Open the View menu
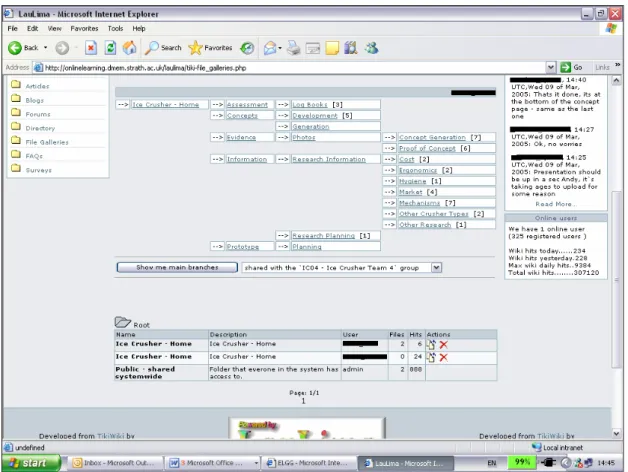This screenshot has height=472, width=628. pyautogui.click(x=54, y=28)
